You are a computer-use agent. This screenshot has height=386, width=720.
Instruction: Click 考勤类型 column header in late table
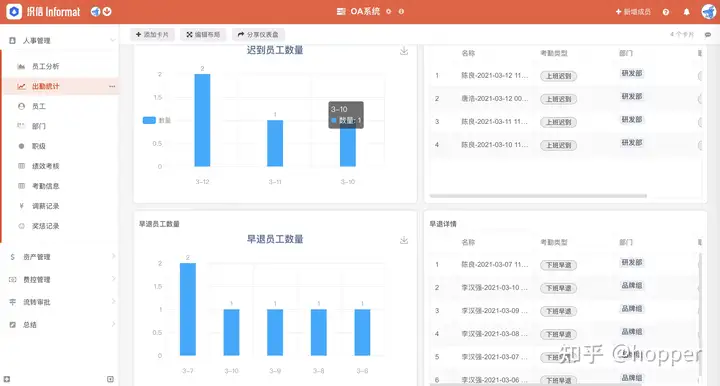[554, 53]
